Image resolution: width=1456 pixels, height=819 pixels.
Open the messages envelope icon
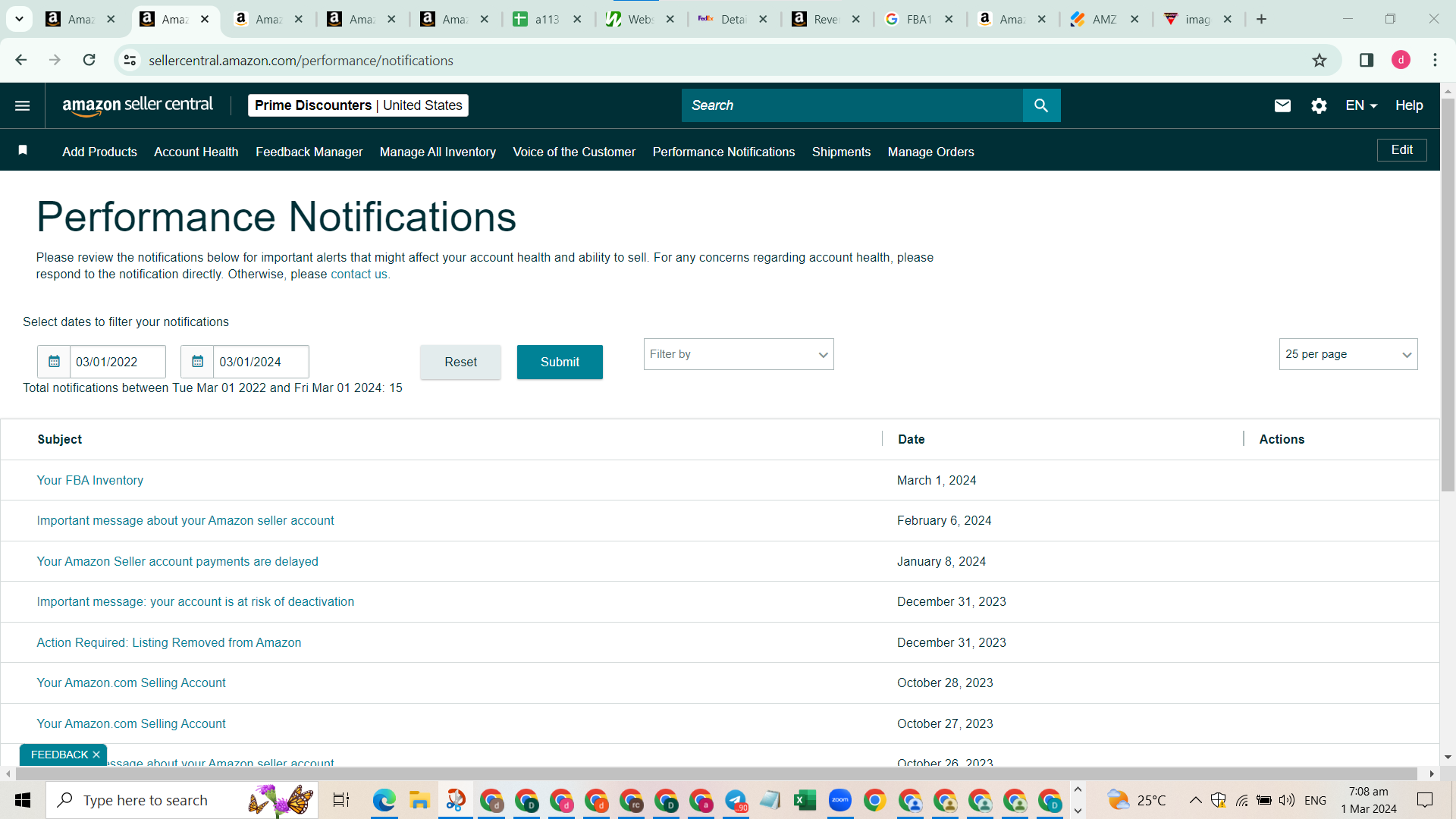[x=1282, y=105]
